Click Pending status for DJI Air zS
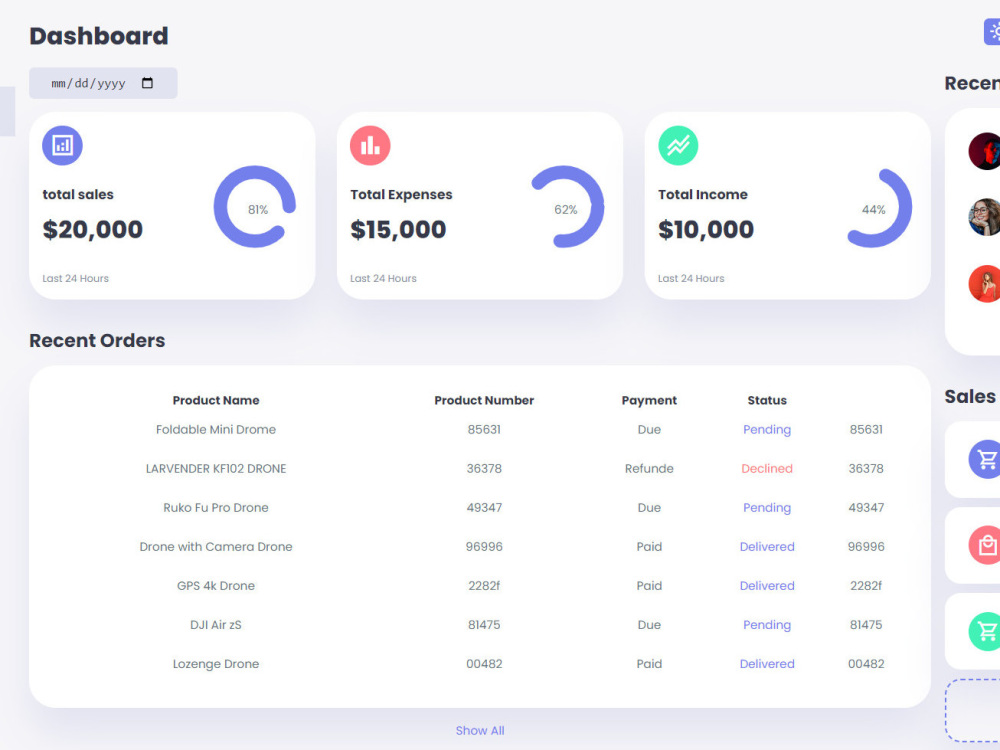The image size is (1000, 750). tap(767, 624)
